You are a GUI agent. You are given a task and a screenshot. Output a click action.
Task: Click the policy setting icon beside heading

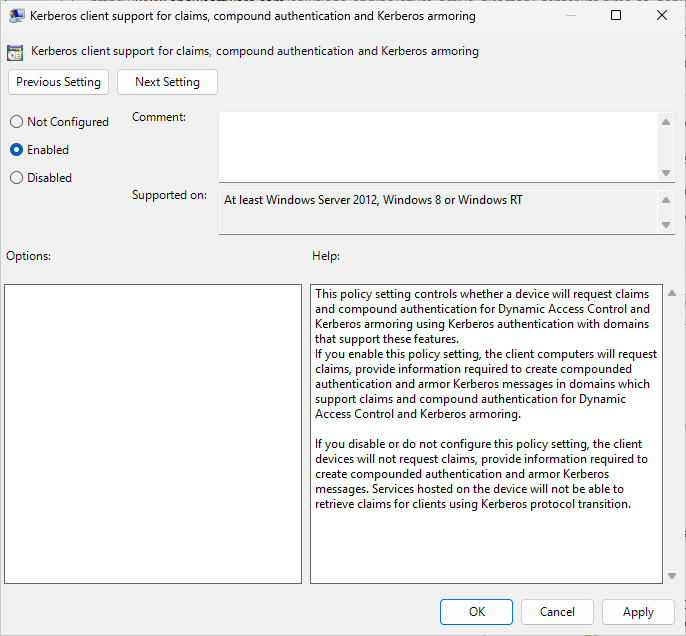[15, 52]
